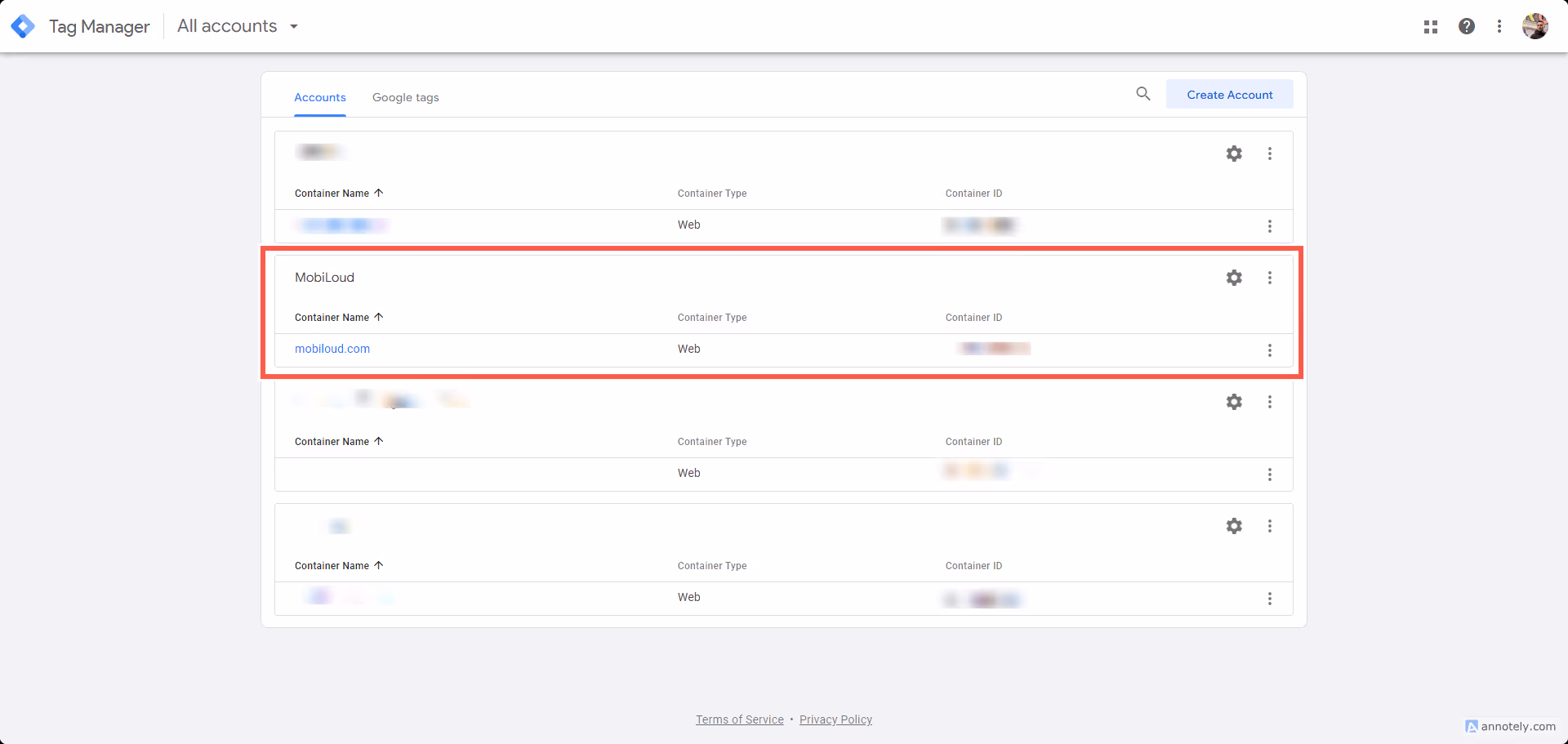Open MobiLoud account more options menu
This screenshot has width=1568, height=744.
tap(1270, 278)
